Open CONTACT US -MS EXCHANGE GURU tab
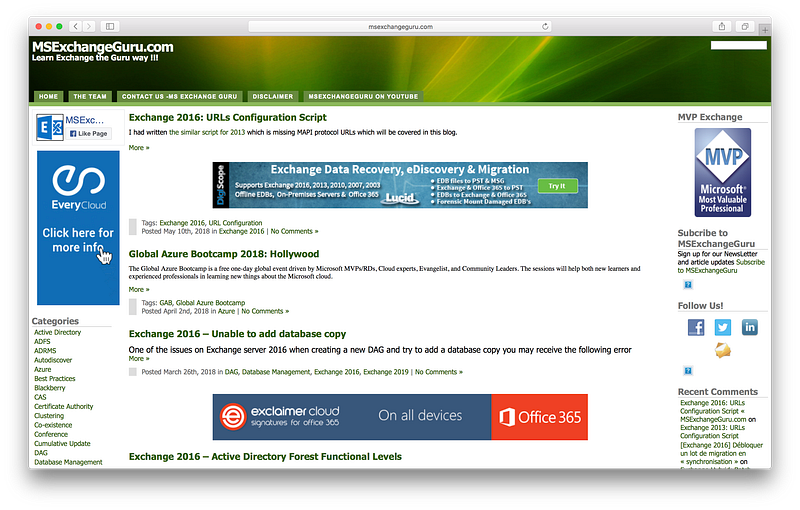Viewport: 800px width, 510px height. pyautogui.click(x=179, y=96)
